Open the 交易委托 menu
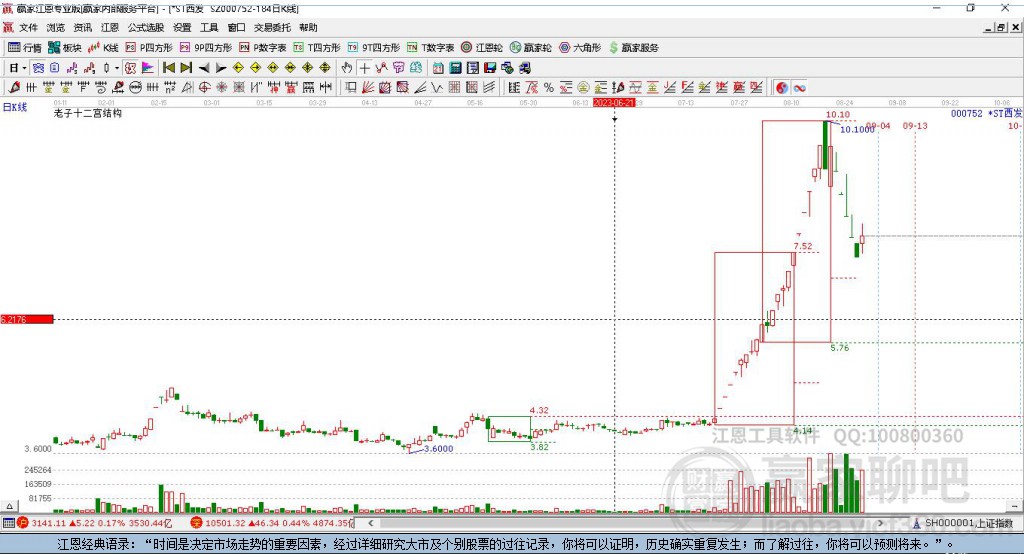 coord(272,27)
